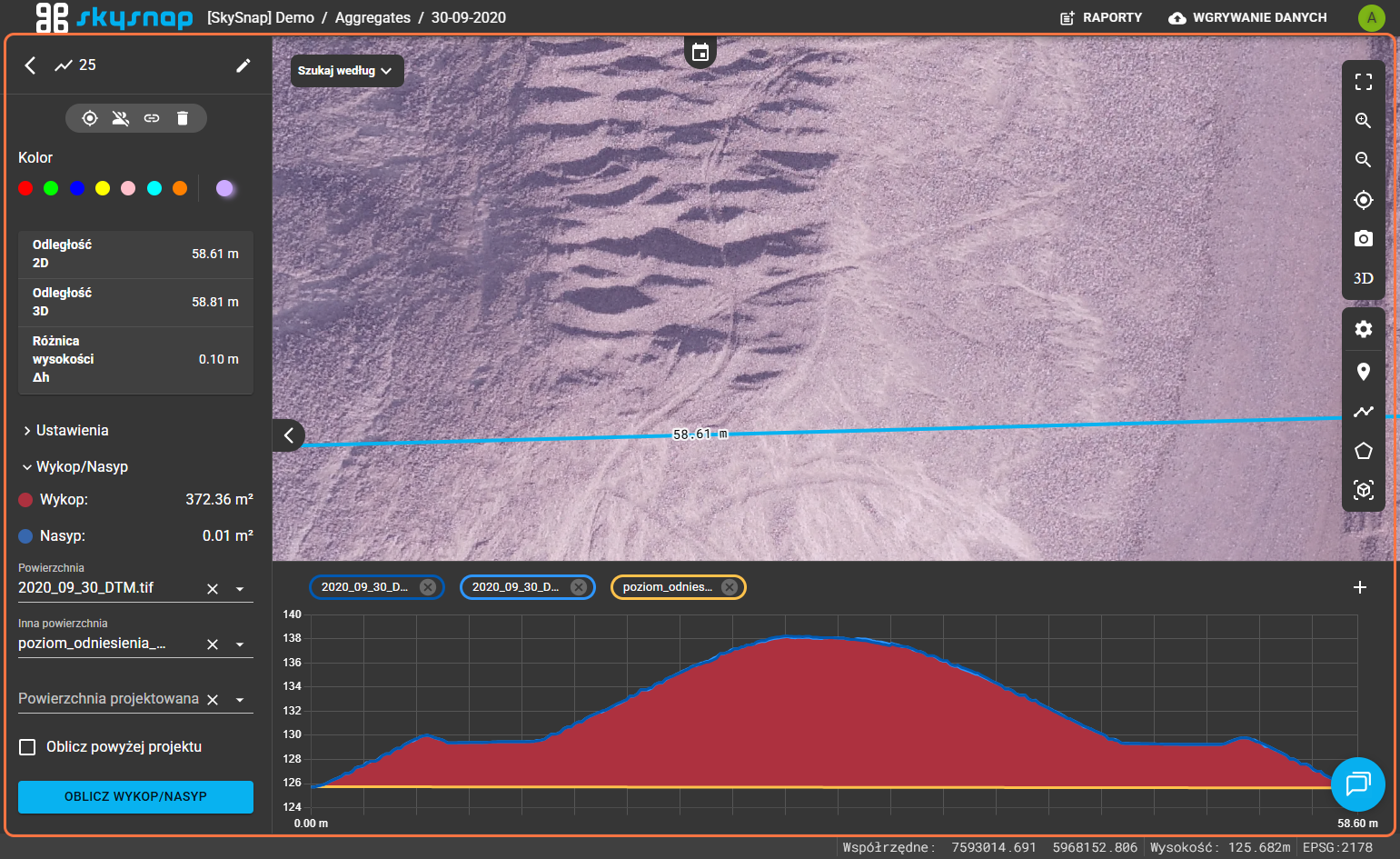Screen dimensions: 1400x859
Task: Toggle the hidden-users visibility icon
Action: coord(121,118)
